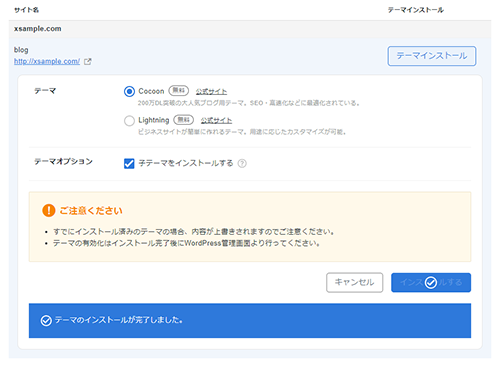Open the help question mark icon near 子テーマ option

coord(242,163)
